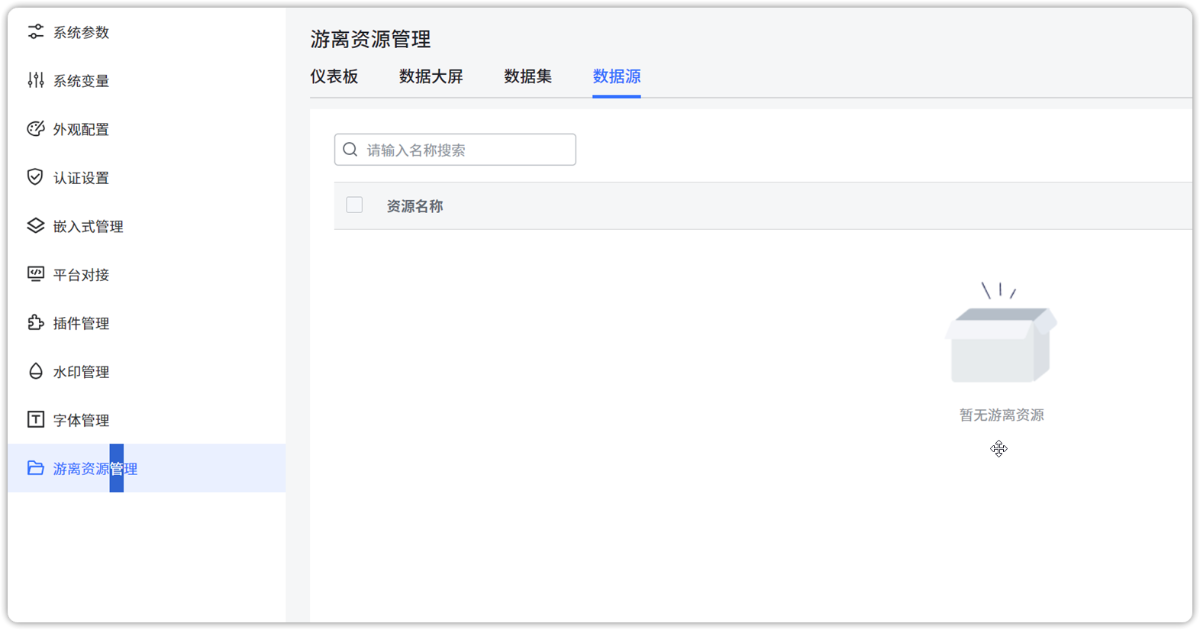Toggle the select-all checkbox in table header
Viewport: 1200px width, 630px height.
pos(354,204)
